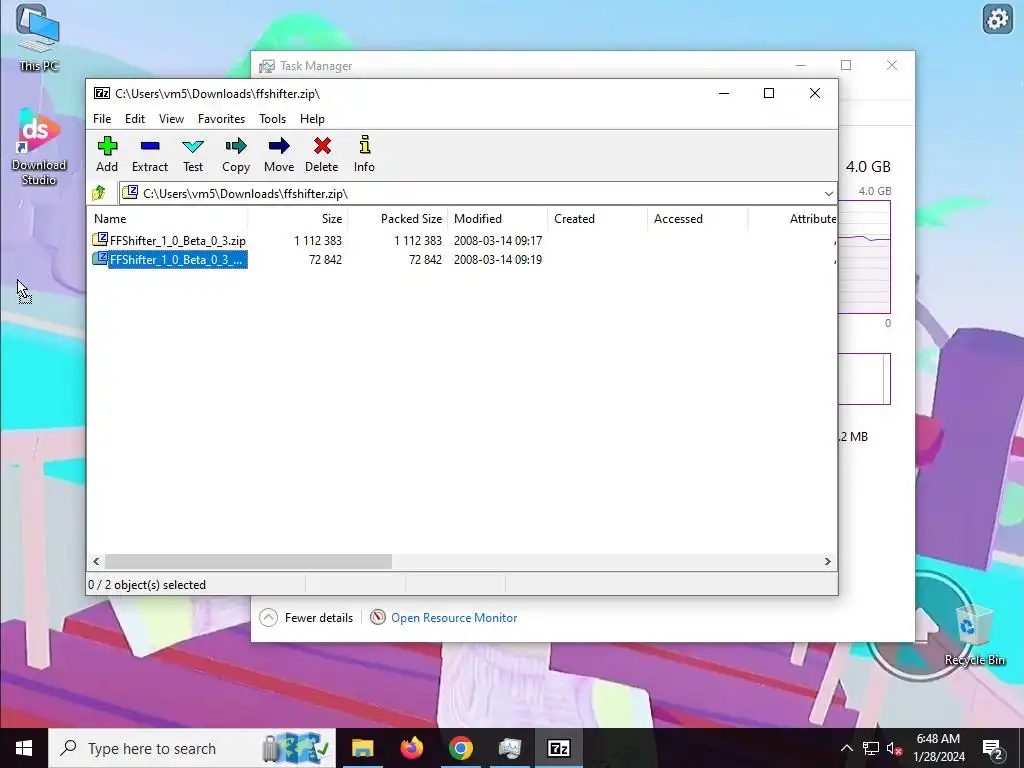1024x768 pixels.
Task: Maximize the 7-Zip window
Action: [x=769, y=93]
